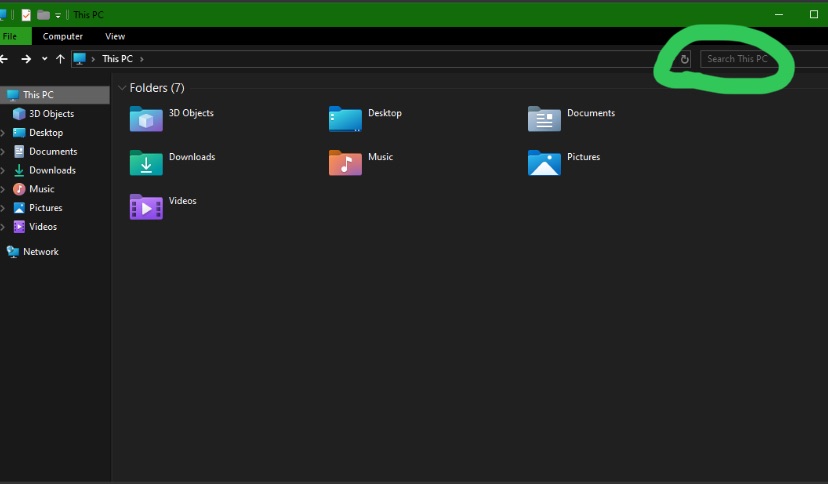Expand the Videos node in sidebar

coord(3,226)
